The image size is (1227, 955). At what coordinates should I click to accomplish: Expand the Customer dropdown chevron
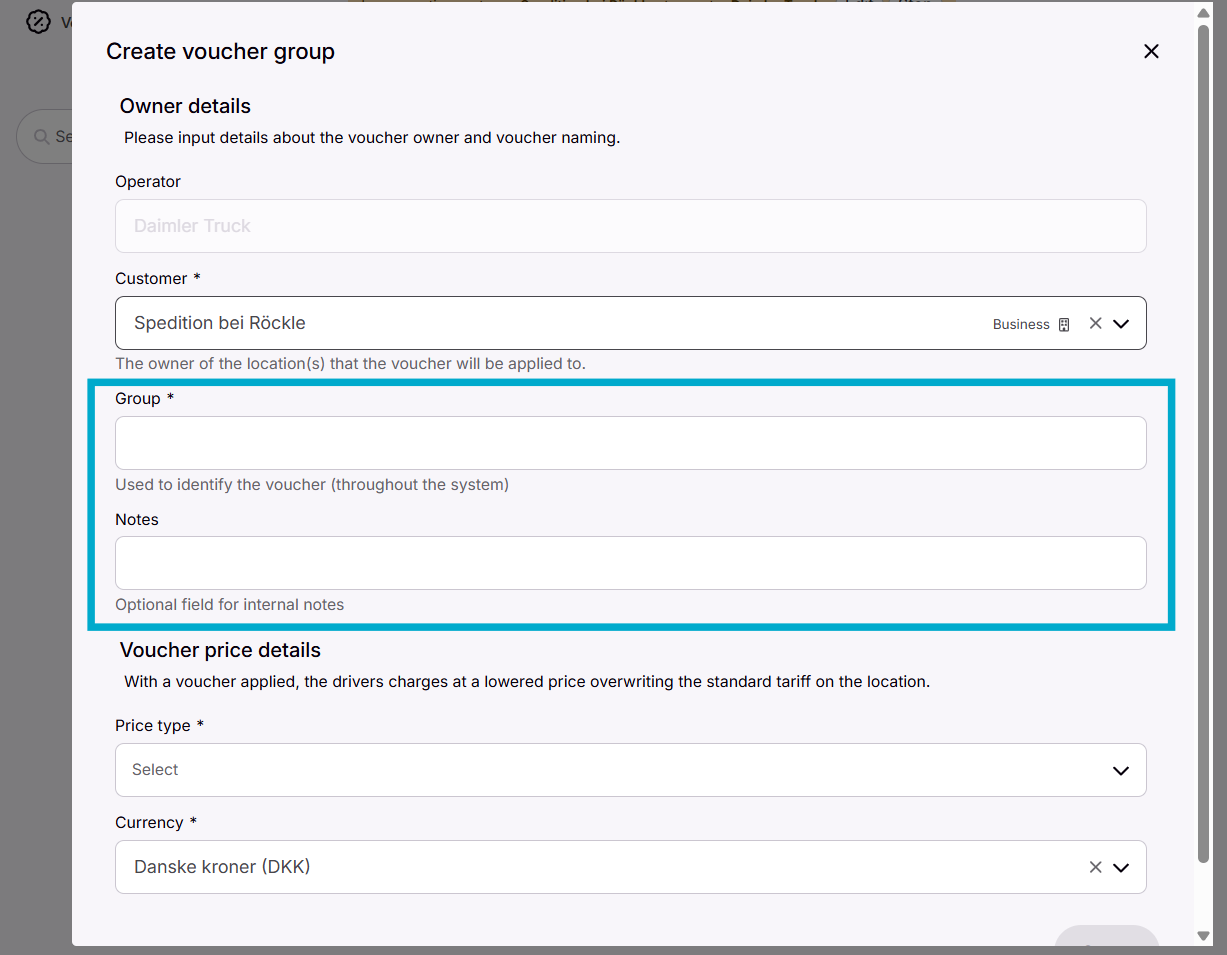click(x=1121, y=323)
